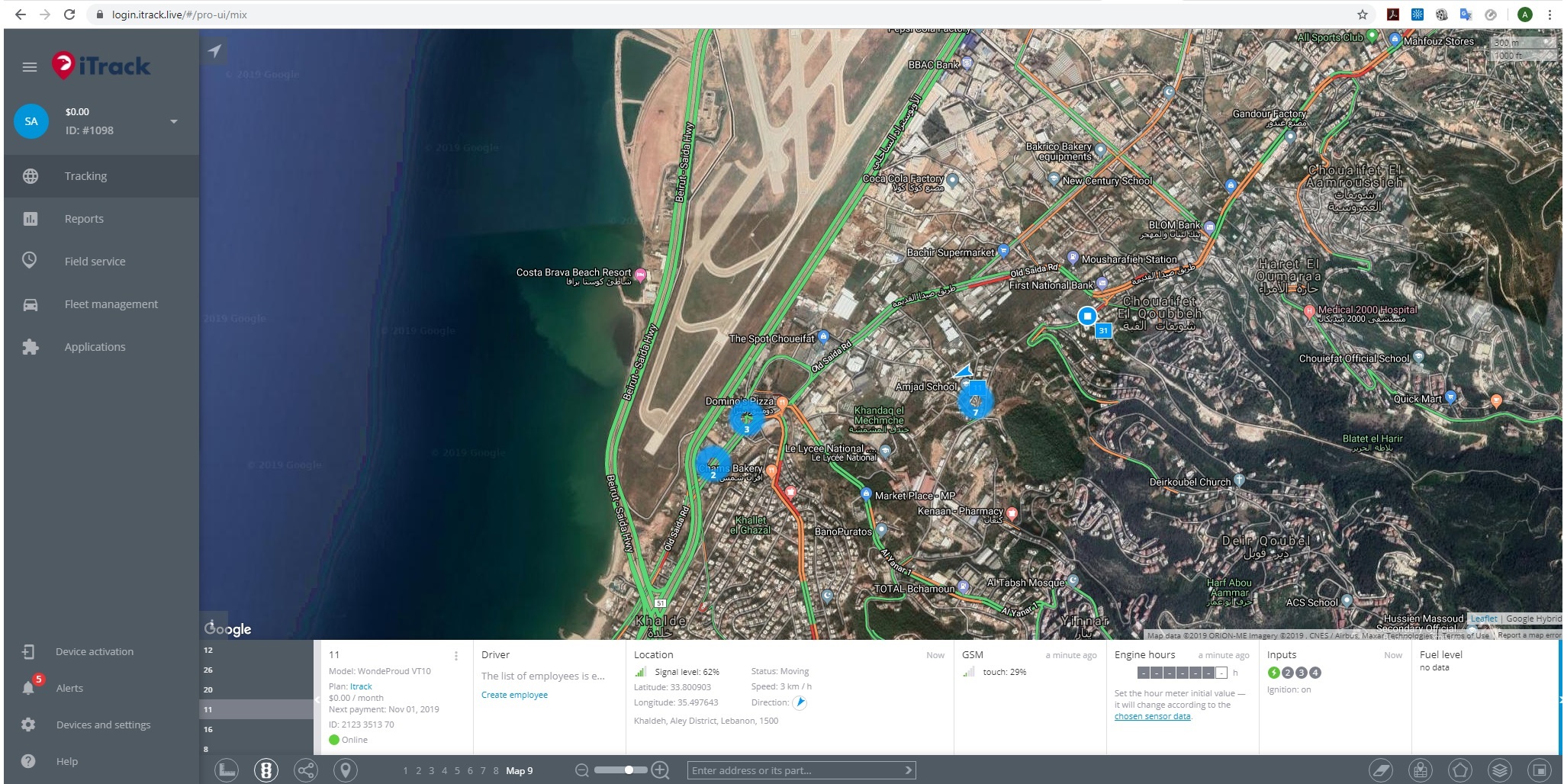
Task: Open the Leaflet attribution link
Action: pyautogui.click(x=1484, y=619)
